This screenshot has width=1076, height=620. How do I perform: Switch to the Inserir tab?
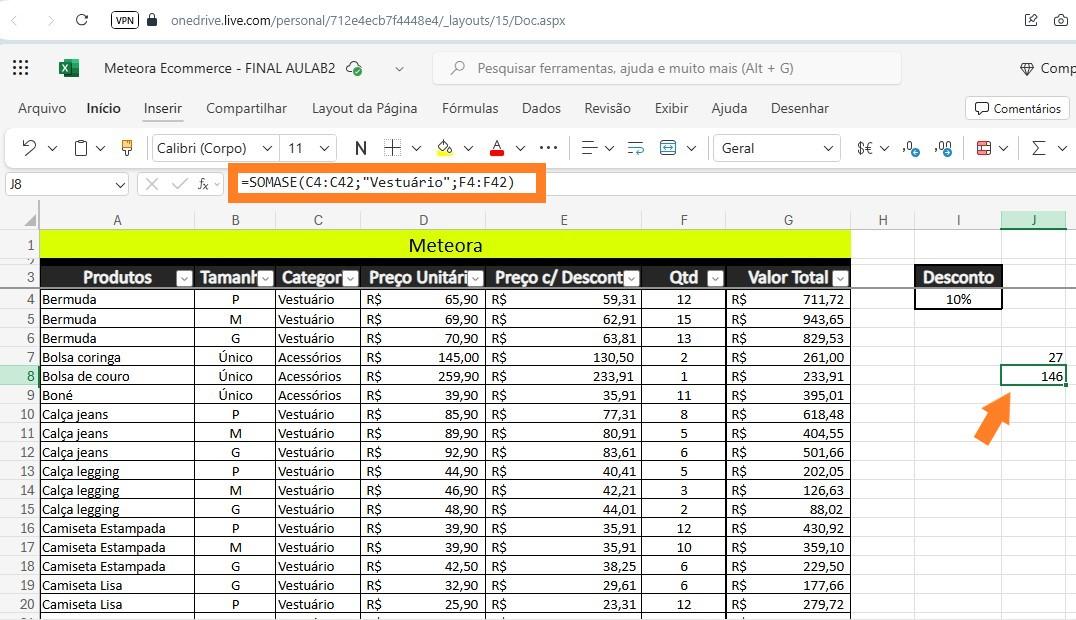(x=163, y=108)
